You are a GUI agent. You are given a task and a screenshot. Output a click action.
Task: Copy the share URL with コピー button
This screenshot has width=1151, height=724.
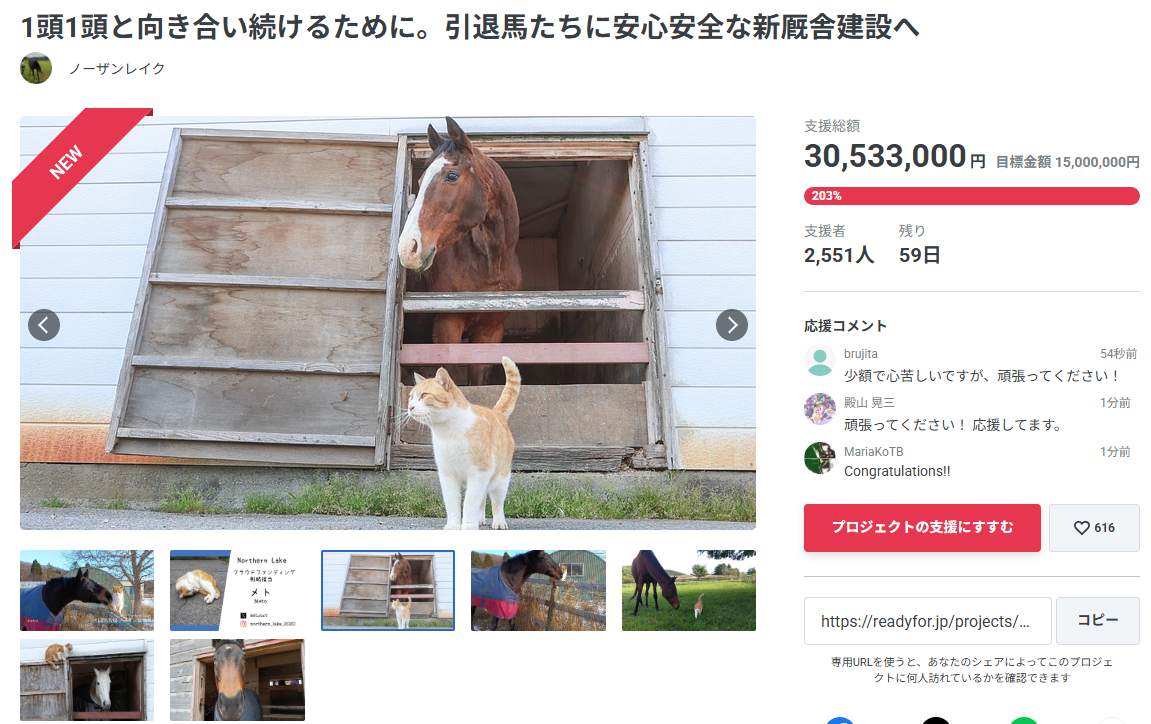tap(1097, 620)
